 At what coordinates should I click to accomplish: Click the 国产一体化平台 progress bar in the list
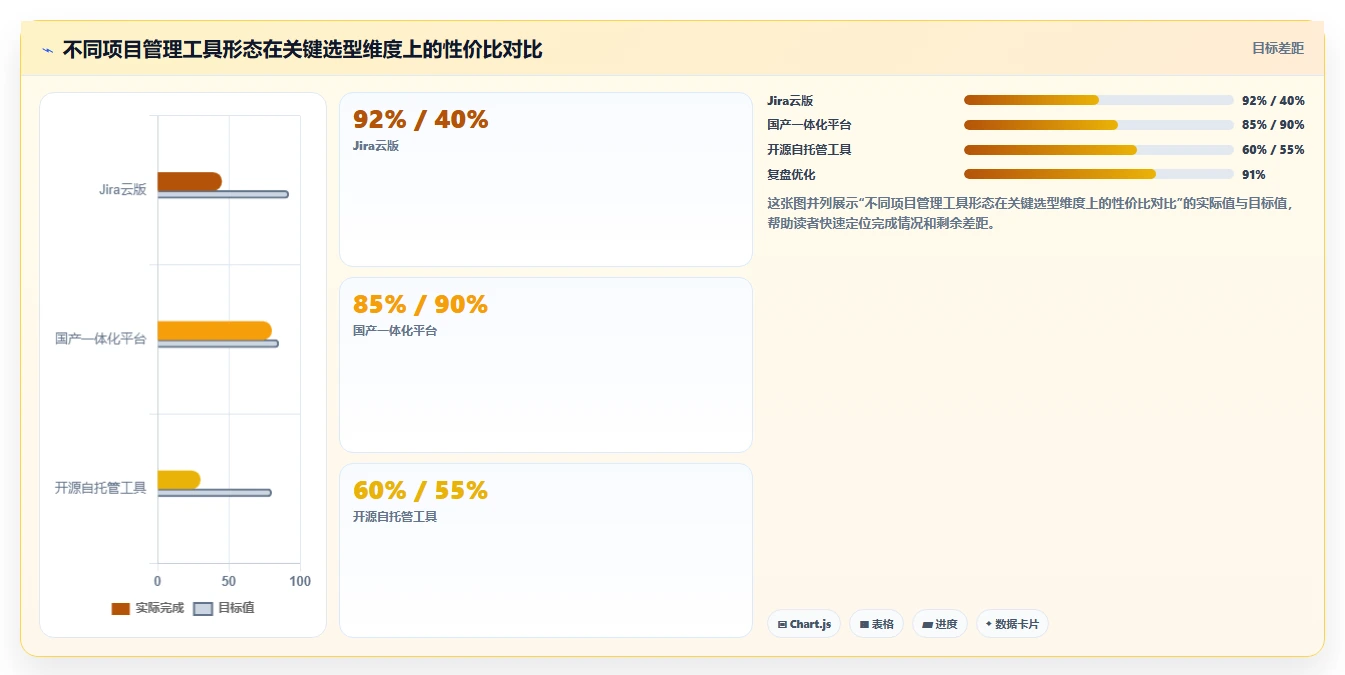(1099, 125)
